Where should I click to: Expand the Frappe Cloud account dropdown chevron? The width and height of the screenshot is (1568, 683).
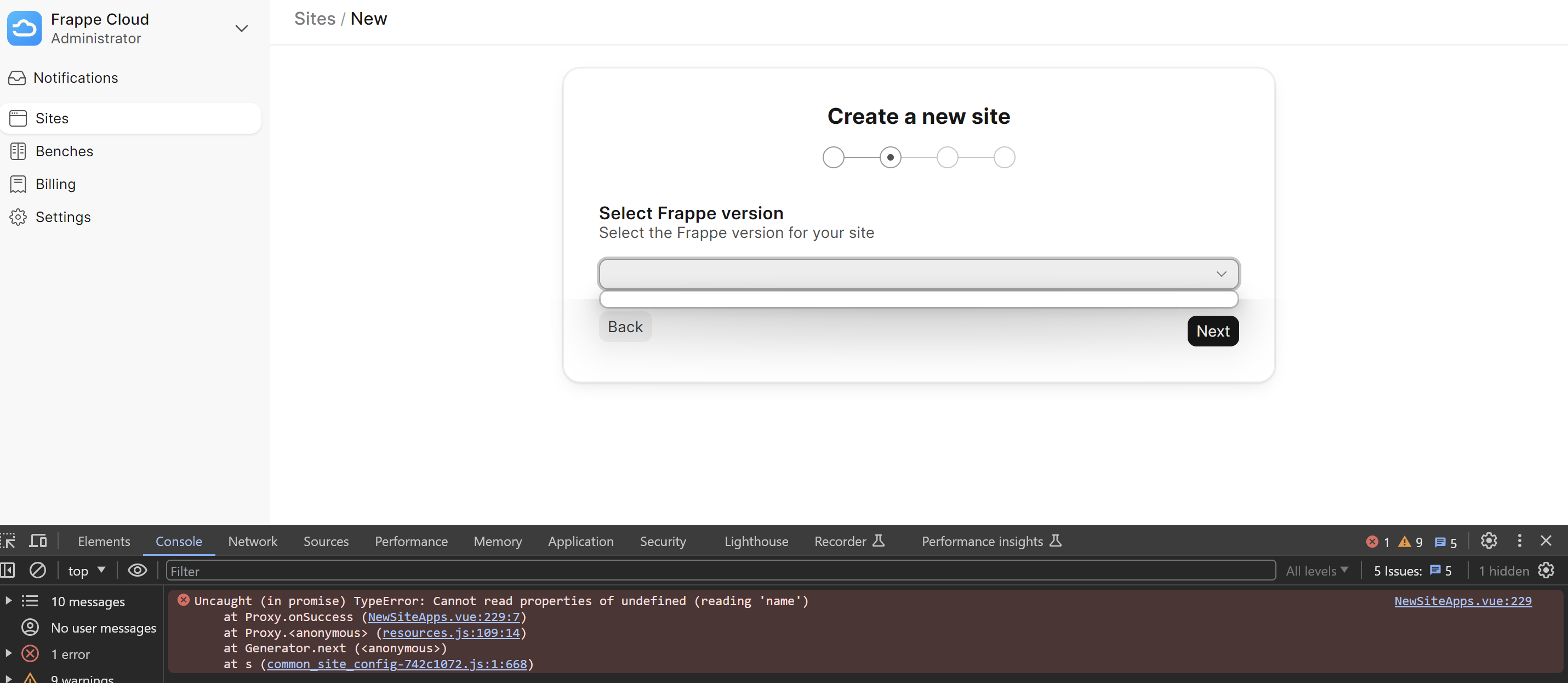tap(242, 29)
